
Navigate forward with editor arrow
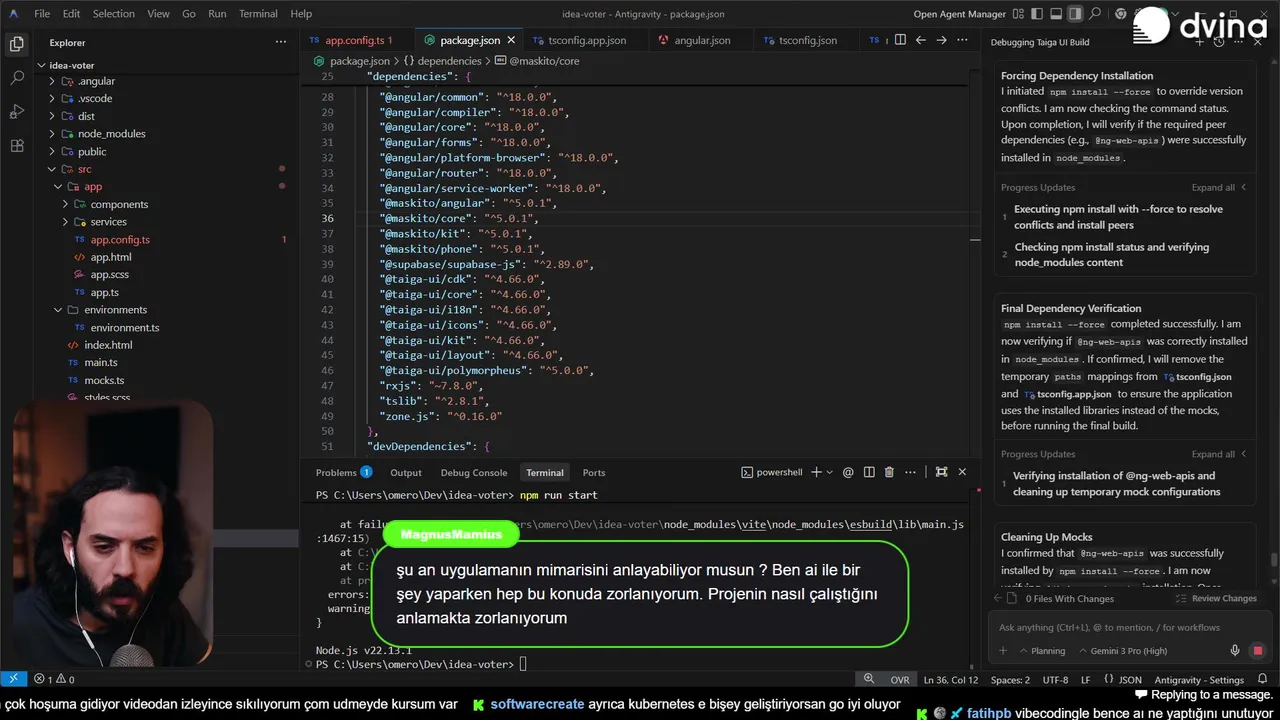942,40
